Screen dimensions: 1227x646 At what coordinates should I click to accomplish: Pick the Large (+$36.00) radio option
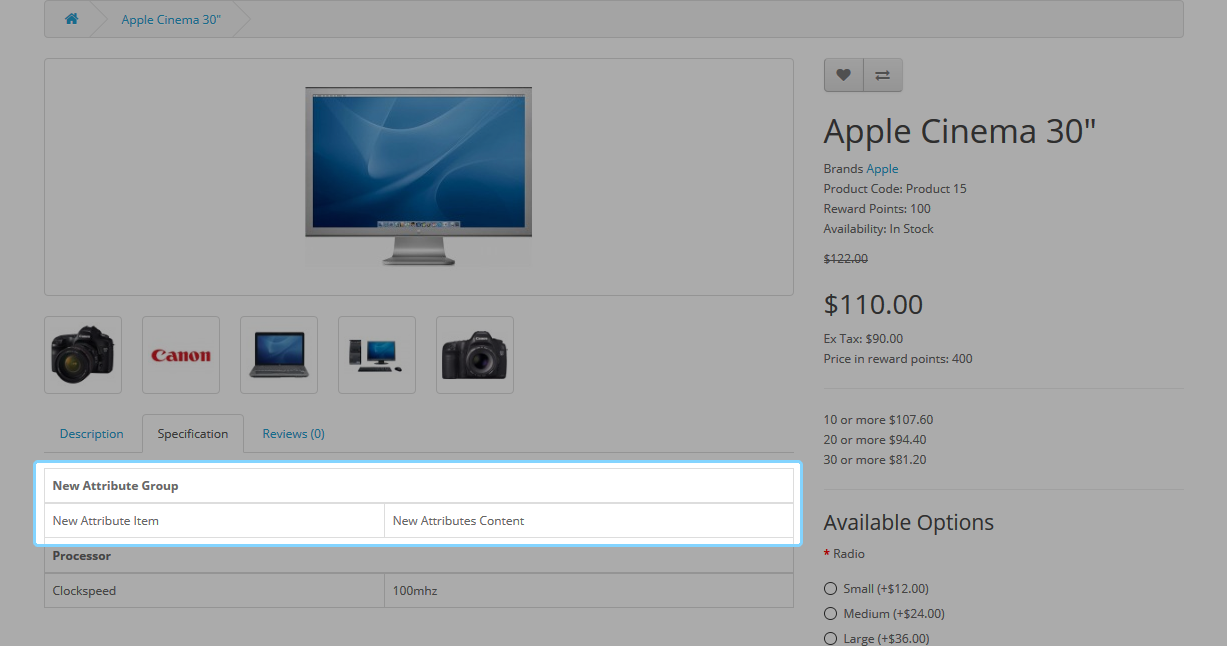coord(830,639)
